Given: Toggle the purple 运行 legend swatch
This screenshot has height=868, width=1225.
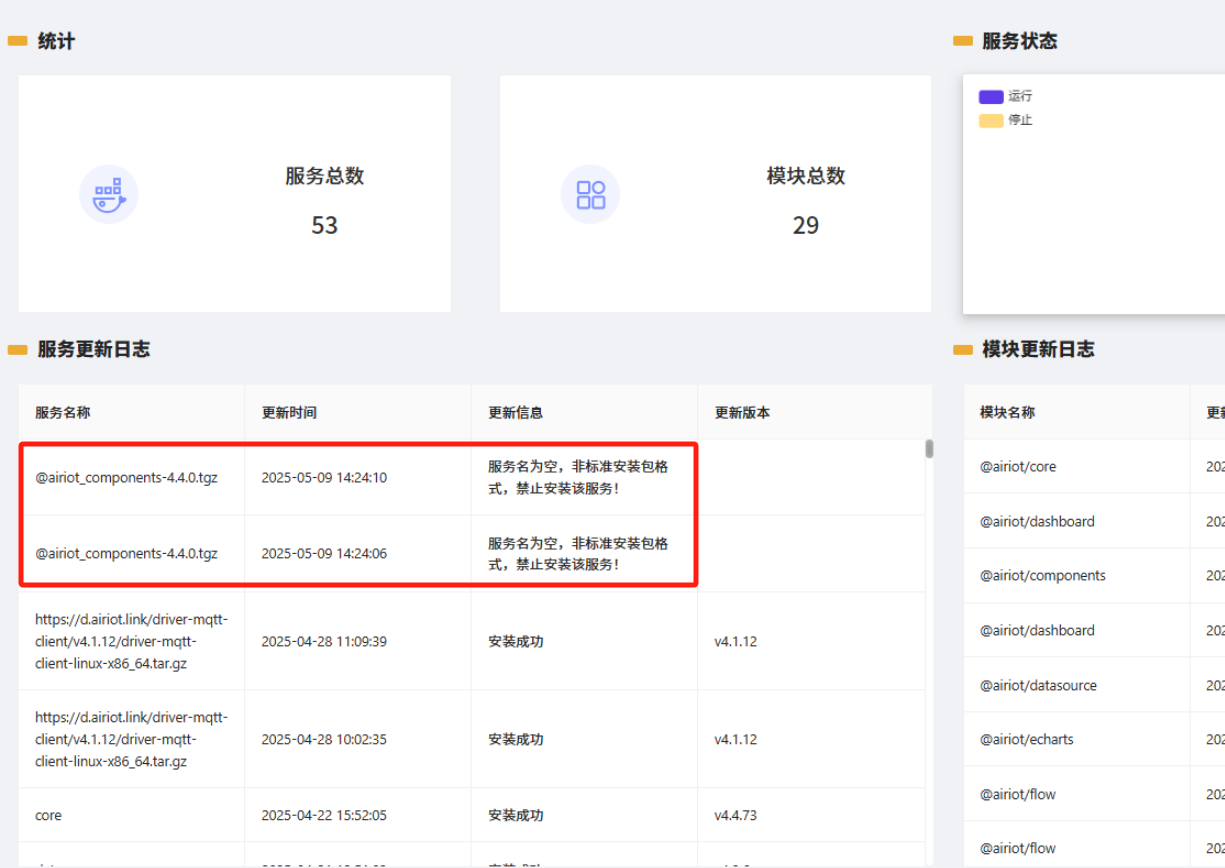Looking at the screenshot, I should 991,97.
